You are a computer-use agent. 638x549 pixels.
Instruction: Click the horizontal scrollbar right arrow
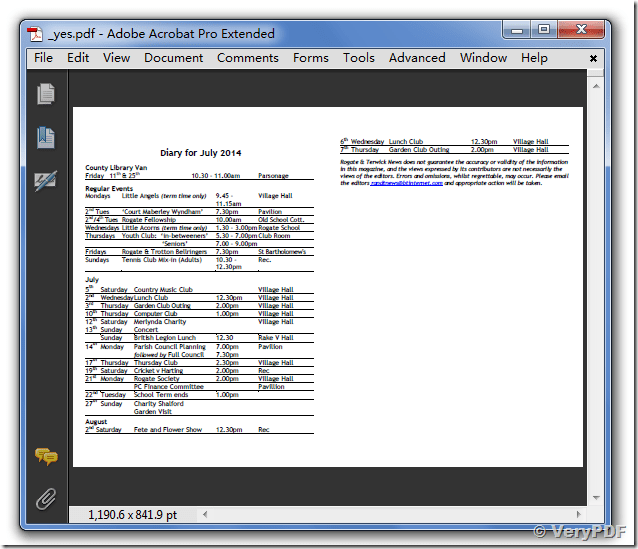tap(579, 514)
